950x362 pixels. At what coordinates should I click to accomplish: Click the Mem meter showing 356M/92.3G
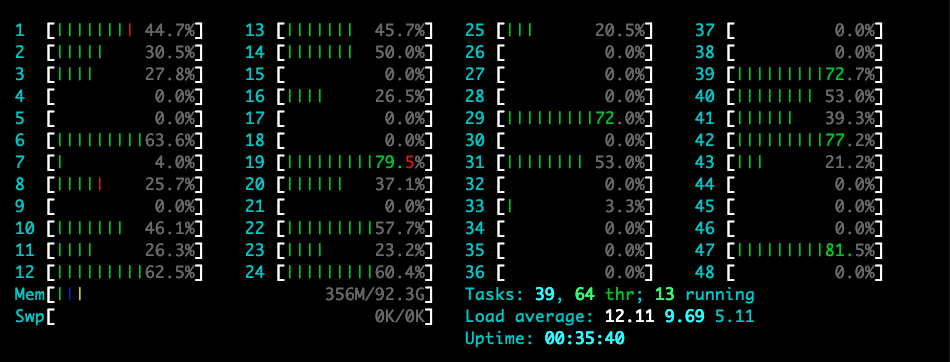tap(224, 295)
